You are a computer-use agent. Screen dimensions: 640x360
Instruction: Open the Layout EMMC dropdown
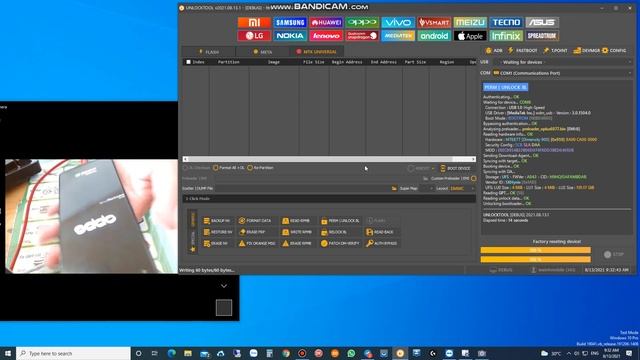[462, 189]
